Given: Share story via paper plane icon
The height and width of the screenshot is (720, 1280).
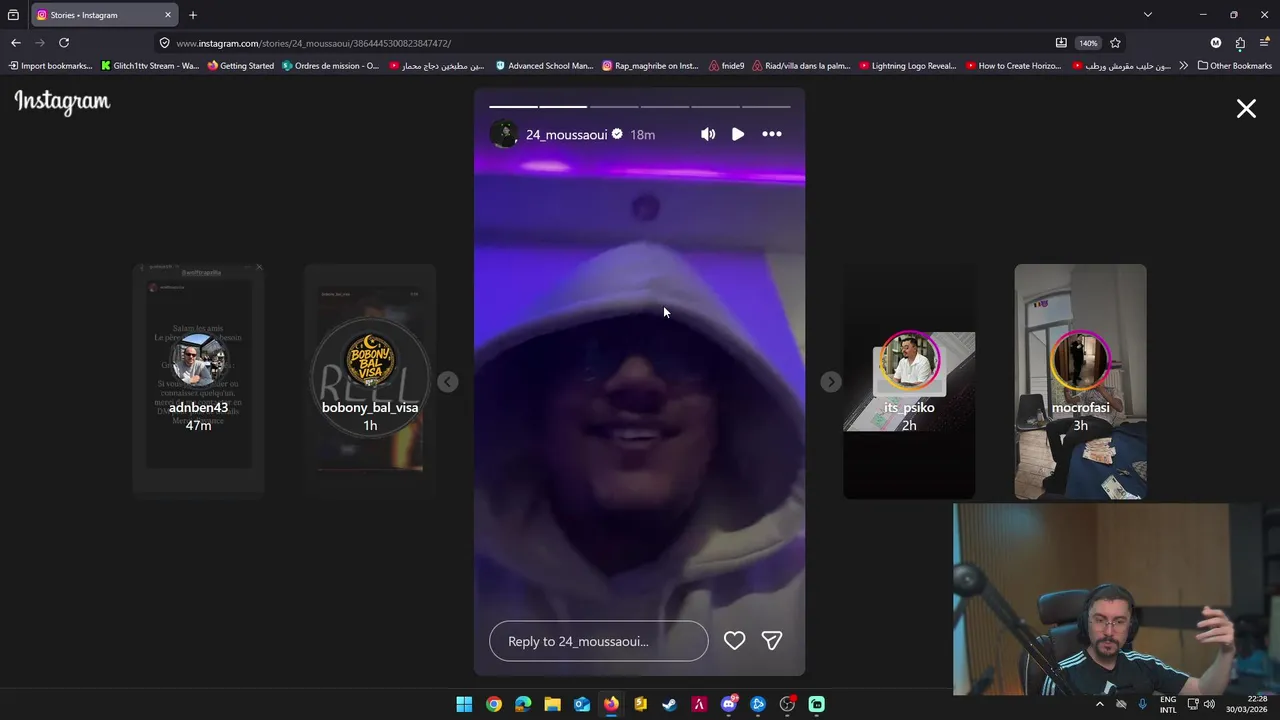Looking at the screenshot, I should pyautogui.click(x=772, y=641).
